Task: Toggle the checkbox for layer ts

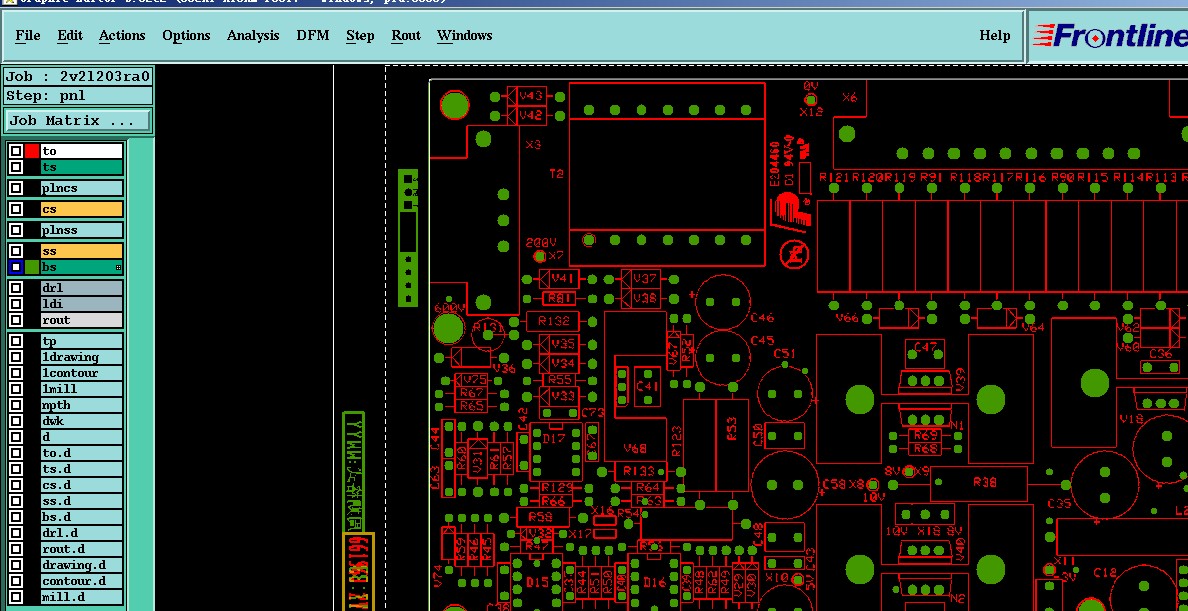Action: click(x=16, y=167)
